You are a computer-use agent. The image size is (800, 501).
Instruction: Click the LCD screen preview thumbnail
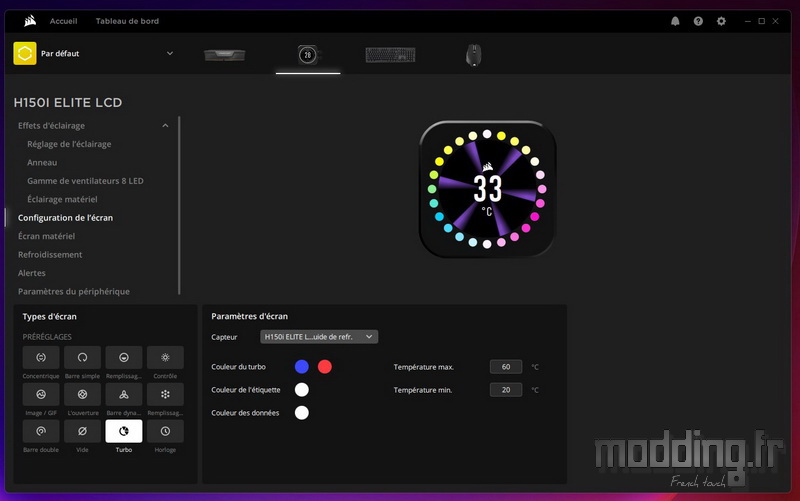click(487, 189)
